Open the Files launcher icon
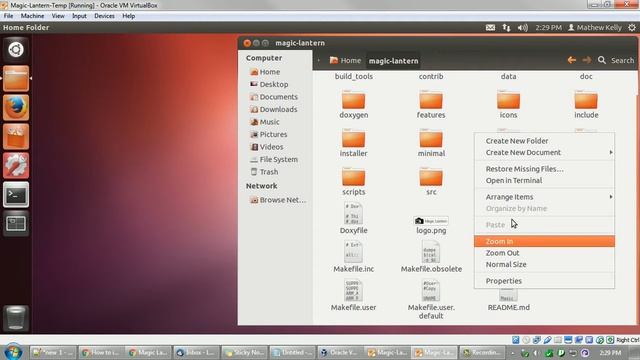Screen dimensions: 640x360 pos(16,78)
